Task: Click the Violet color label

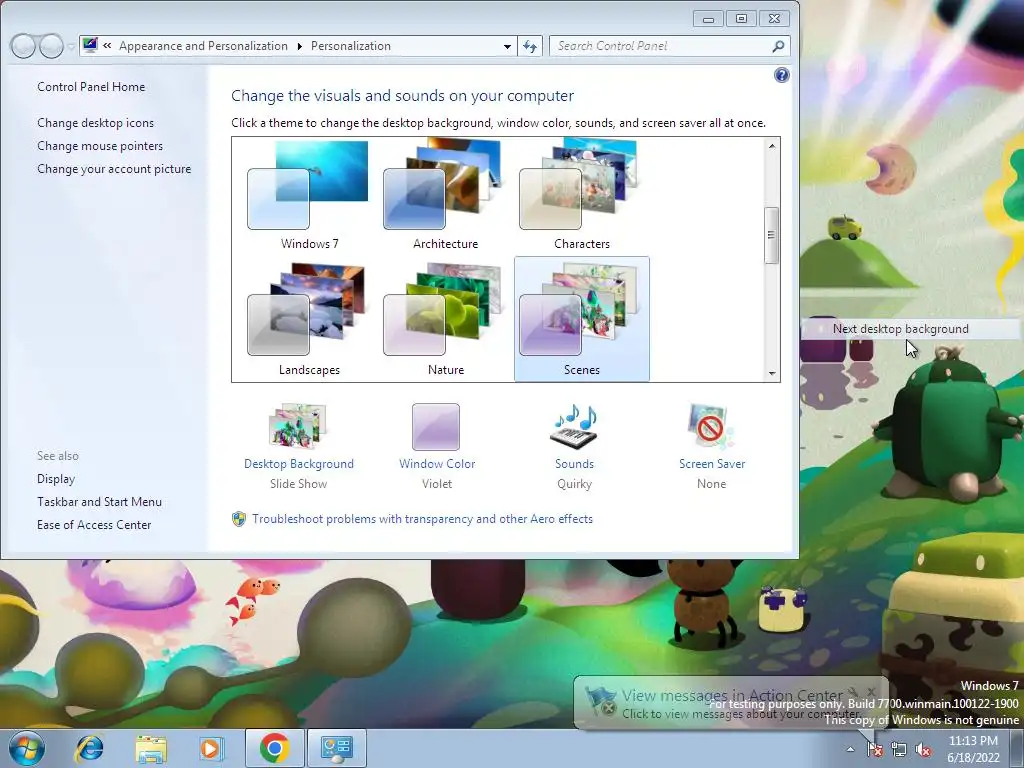Action: (437, 484)
